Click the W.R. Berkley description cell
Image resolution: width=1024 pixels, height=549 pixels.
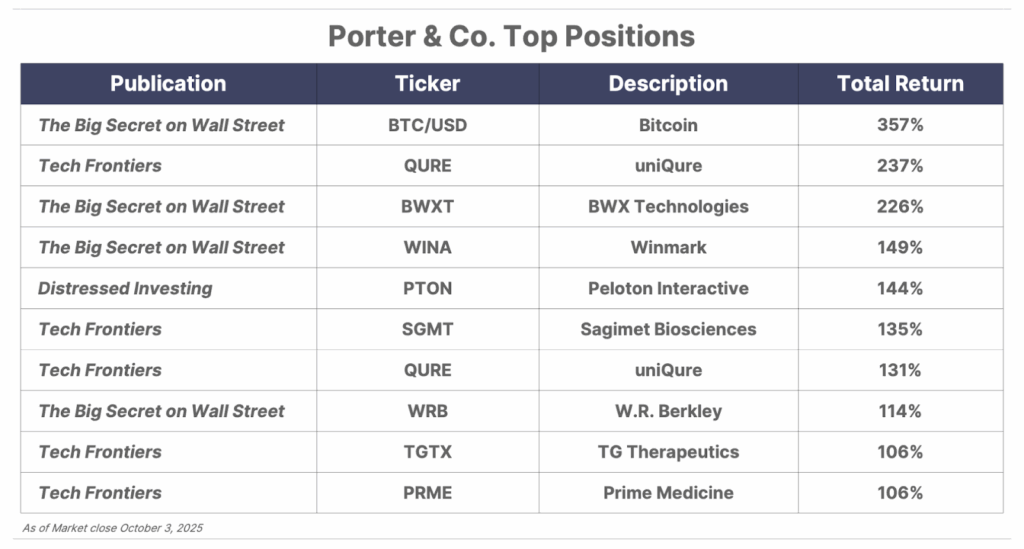point(668,411)
